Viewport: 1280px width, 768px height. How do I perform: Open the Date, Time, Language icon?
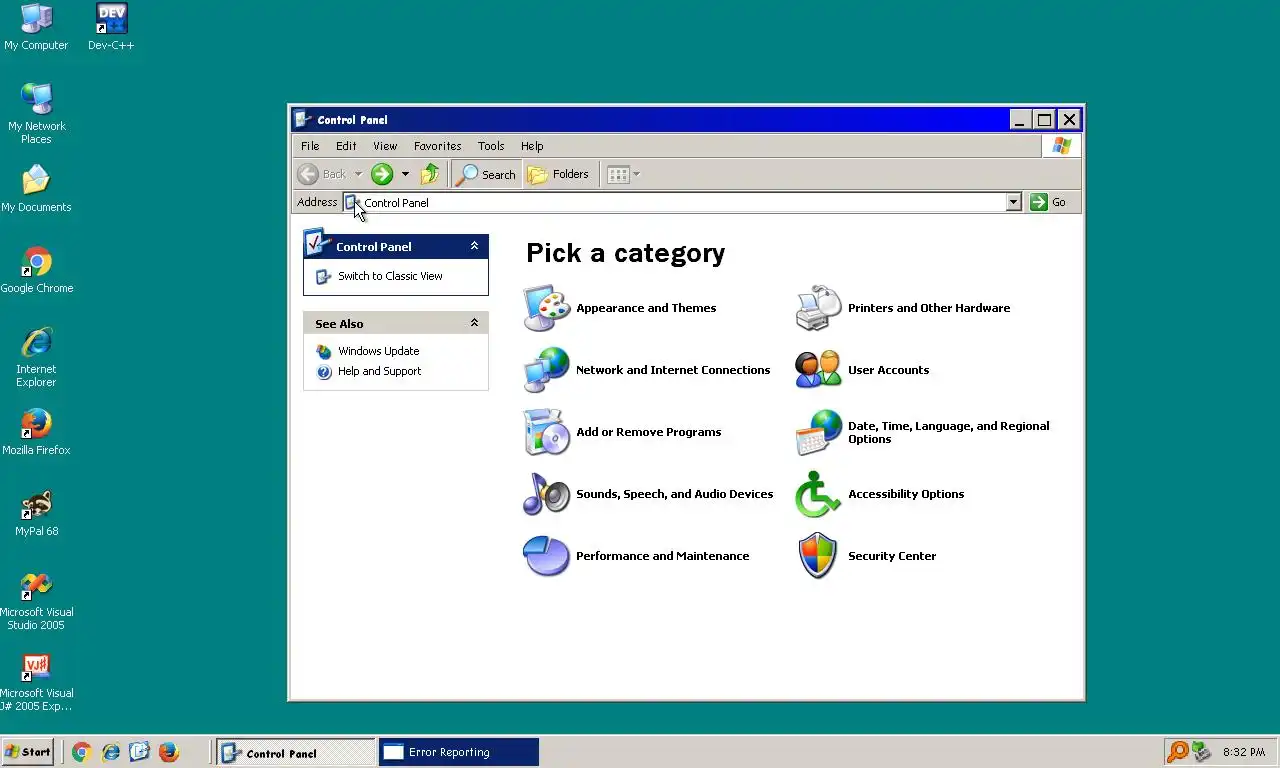click(818, 432)
